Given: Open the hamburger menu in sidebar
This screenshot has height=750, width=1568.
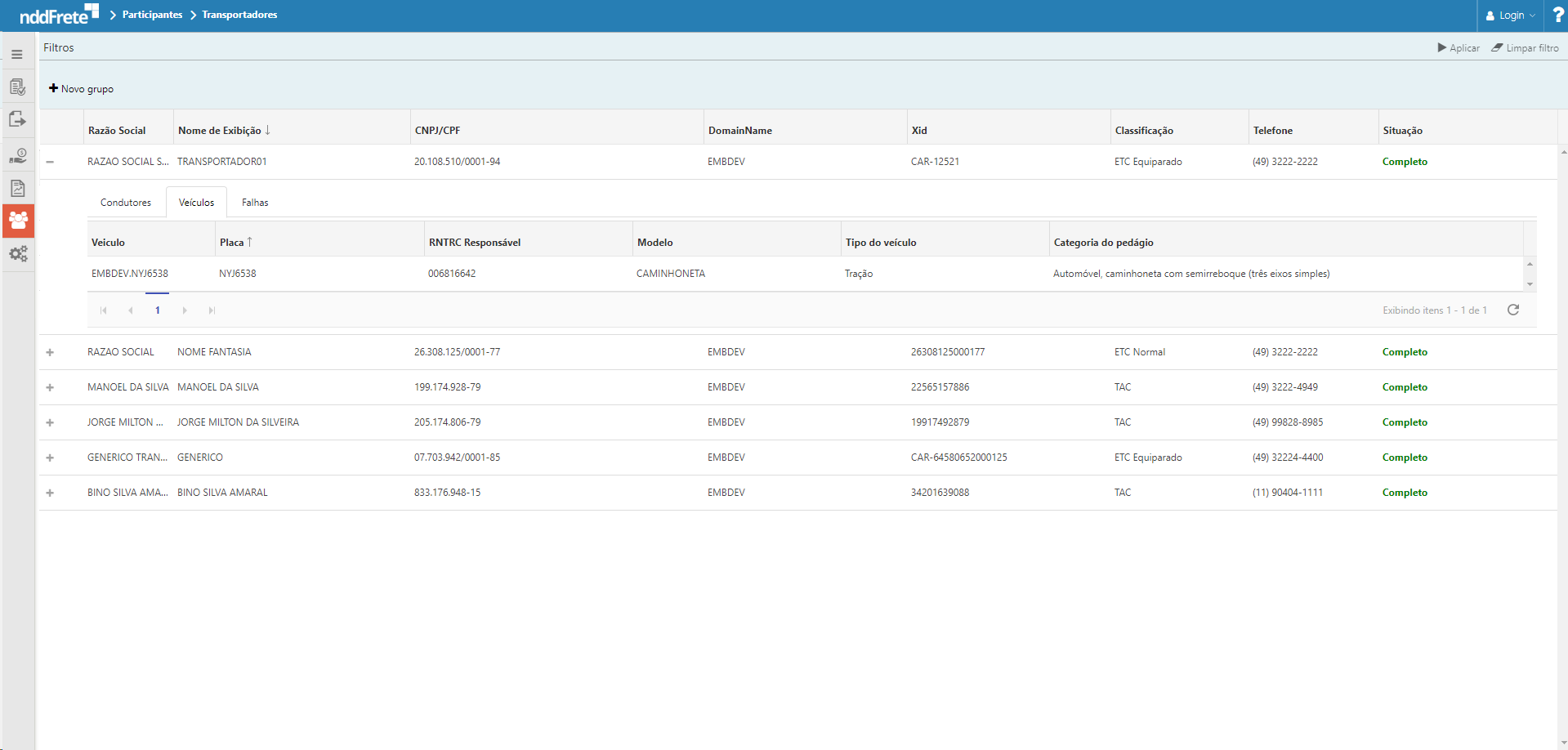Looking at the screenshot, I should tap(17, 55).
